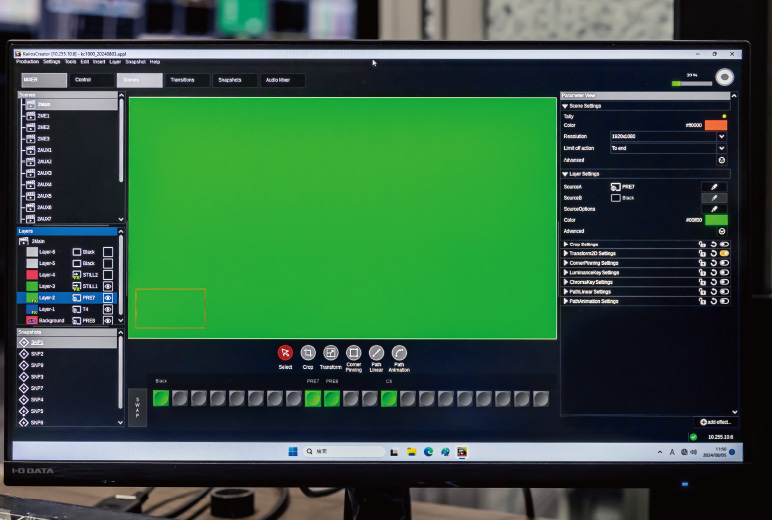Activate the Path Linear tool

[376, 352]
